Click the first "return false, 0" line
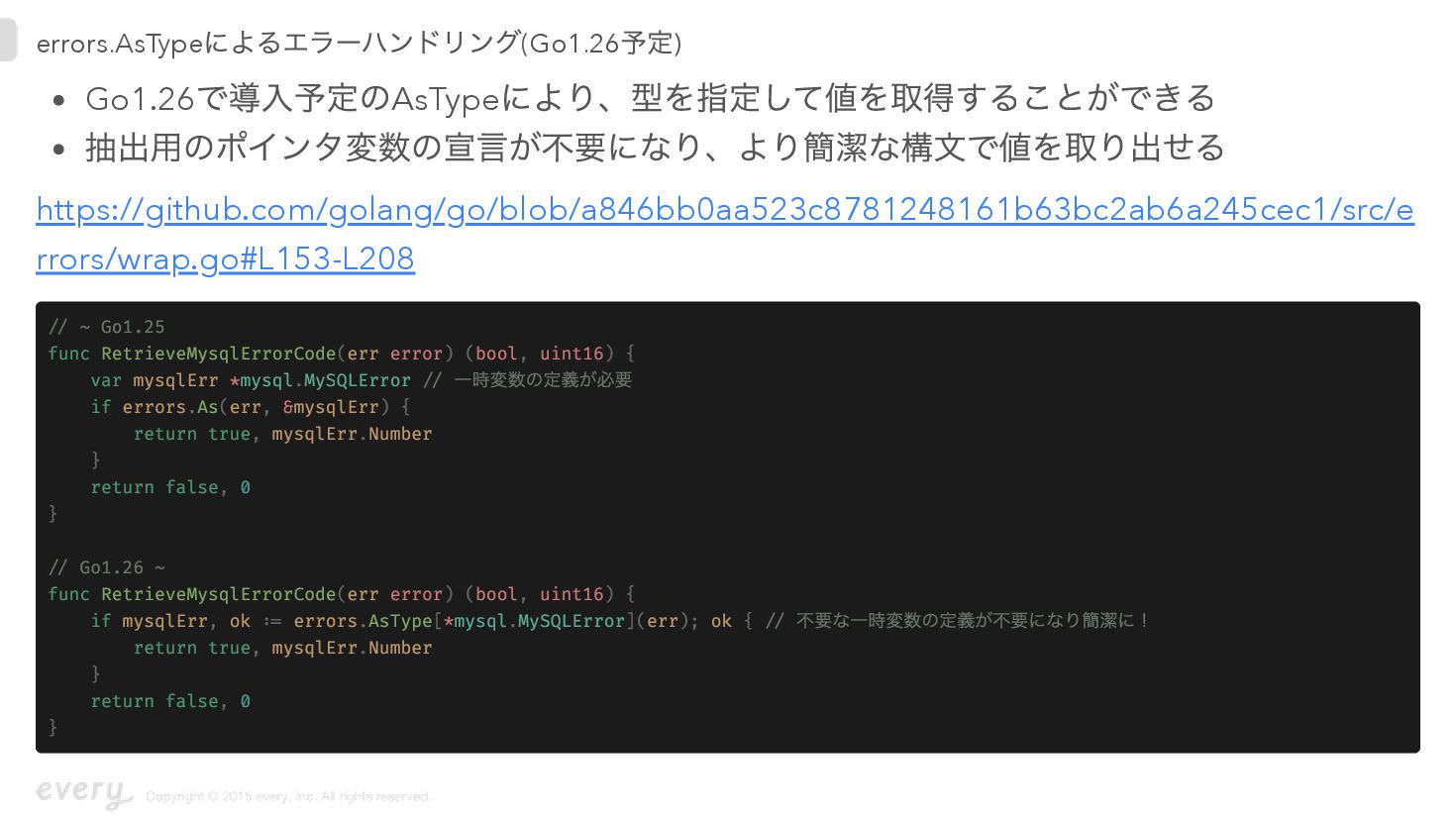This screenshot has height=820, width=1456. click(x=170, y=487)
